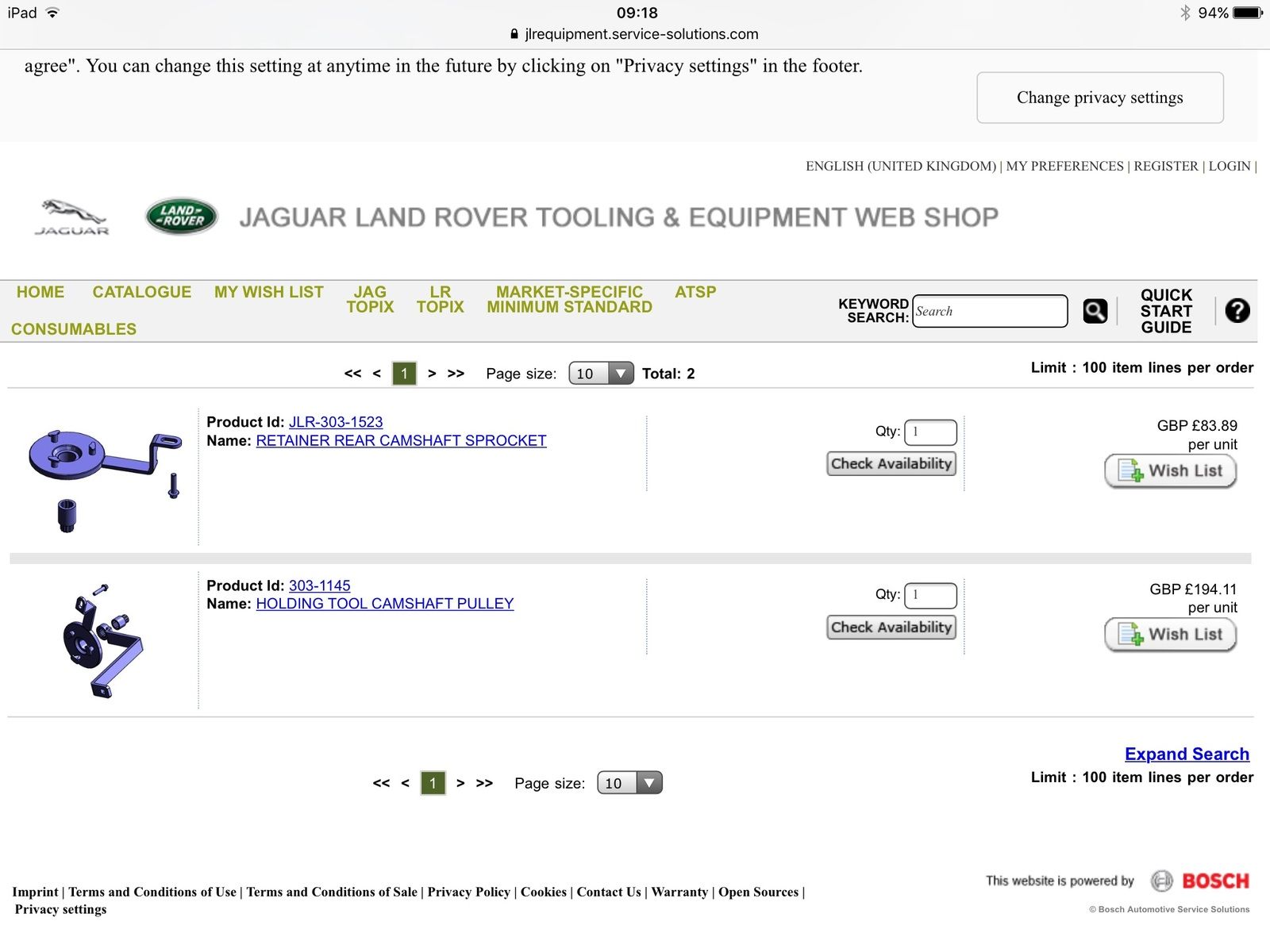Open the Imprint footer link
Screen dimensions: 1270x952
[35, 892]
